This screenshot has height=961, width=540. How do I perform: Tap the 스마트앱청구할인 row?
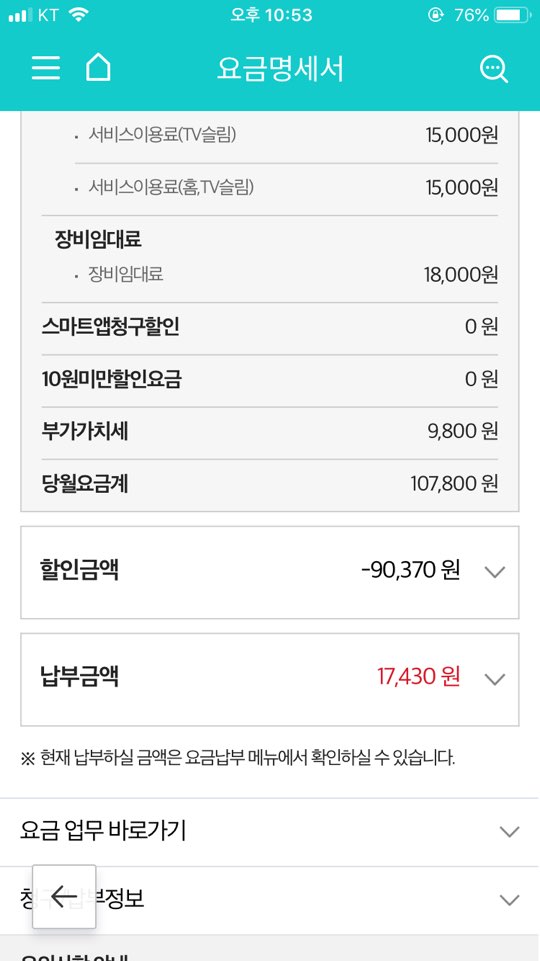(x=270, y=327)
